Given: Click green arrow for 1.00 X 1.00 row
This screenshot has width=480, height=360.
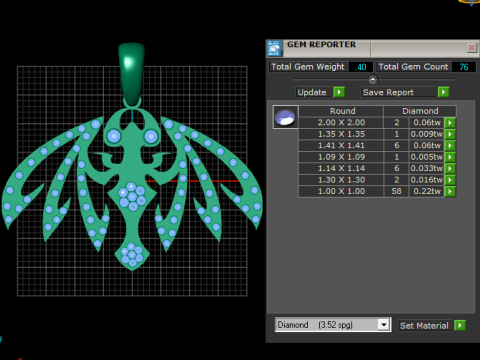Looking at the screenshot, I should point(450,191).
